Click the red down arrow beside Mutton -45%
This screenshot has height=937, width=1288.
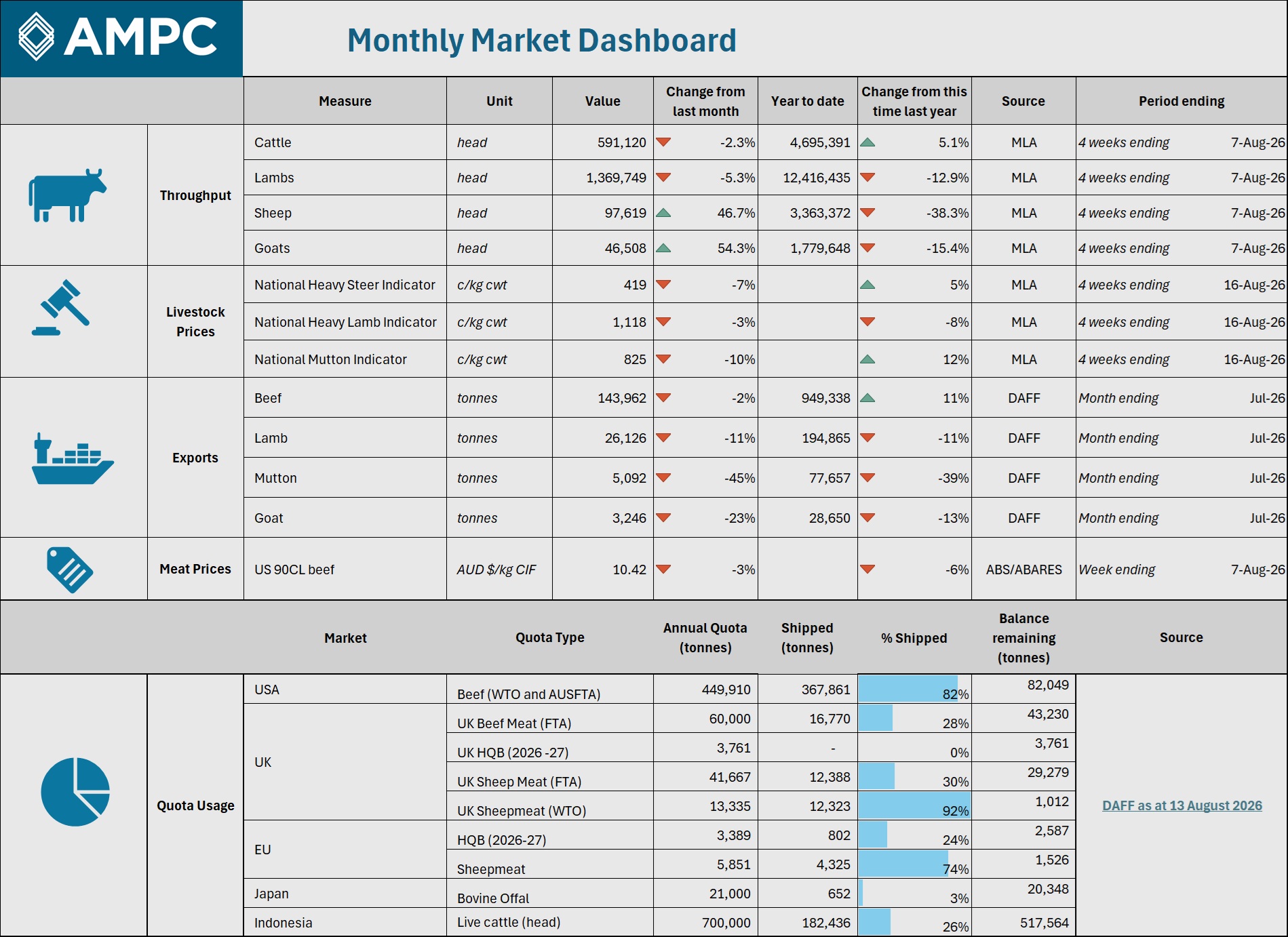[663, 478]
